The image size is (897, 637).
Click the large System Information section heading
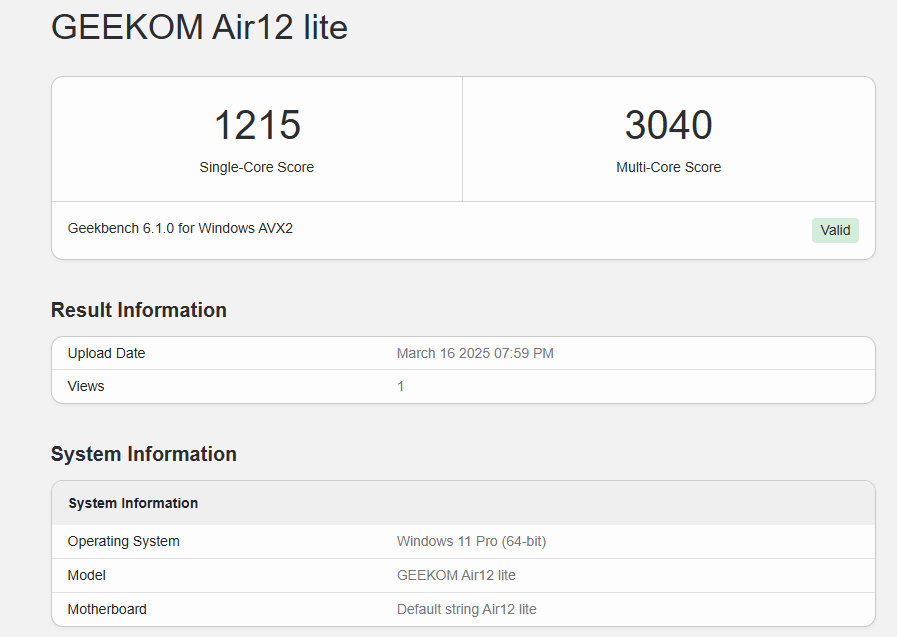click(144, 454)
